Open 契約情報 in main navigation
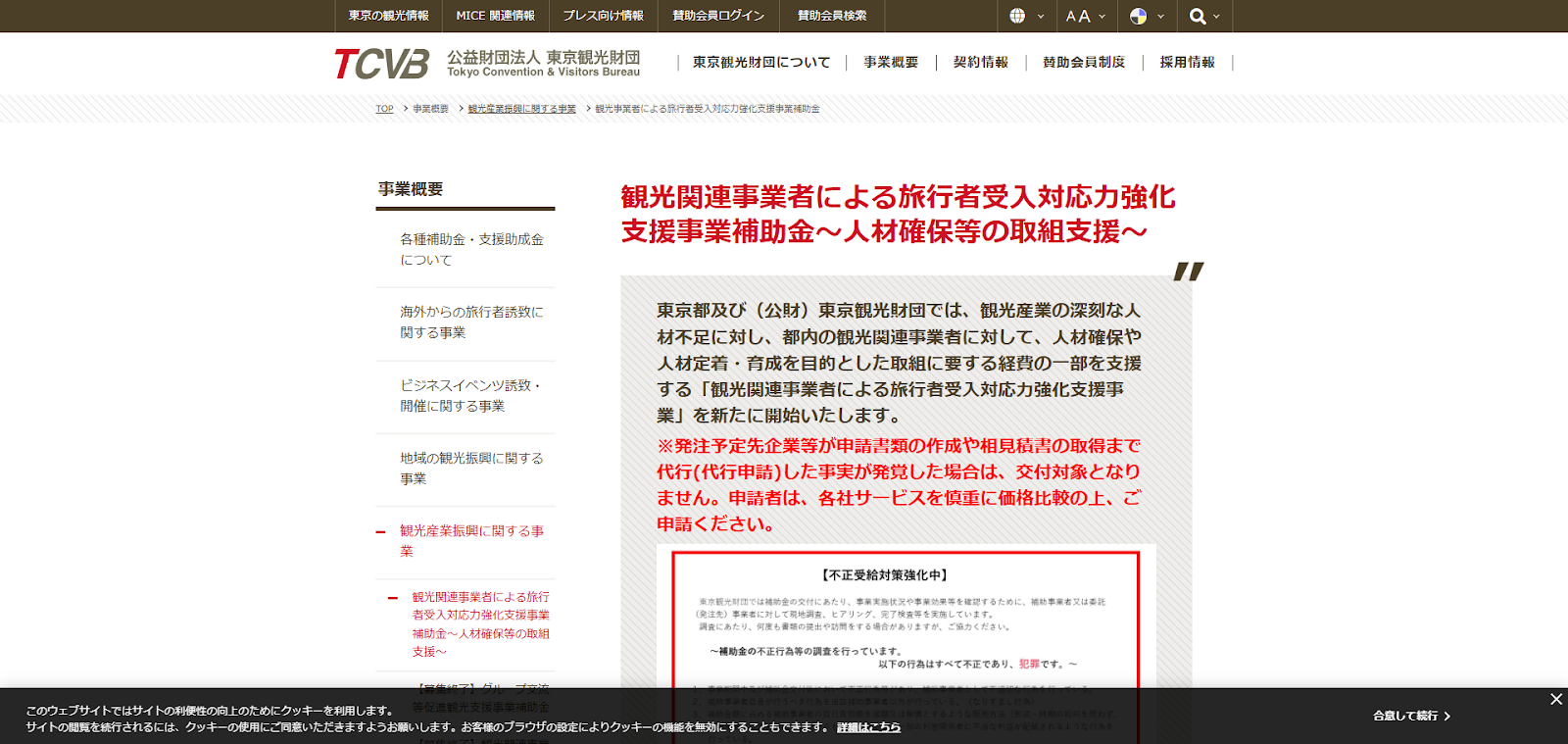1568x744 pixels. [981, 62]
